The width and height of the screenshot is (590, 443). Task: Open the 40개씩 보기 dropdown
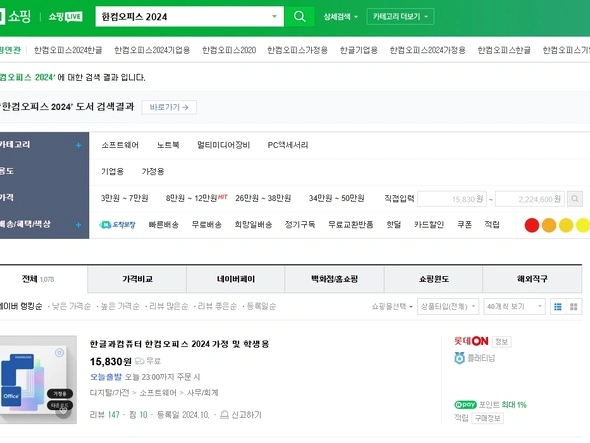click(x=514, y=306)
